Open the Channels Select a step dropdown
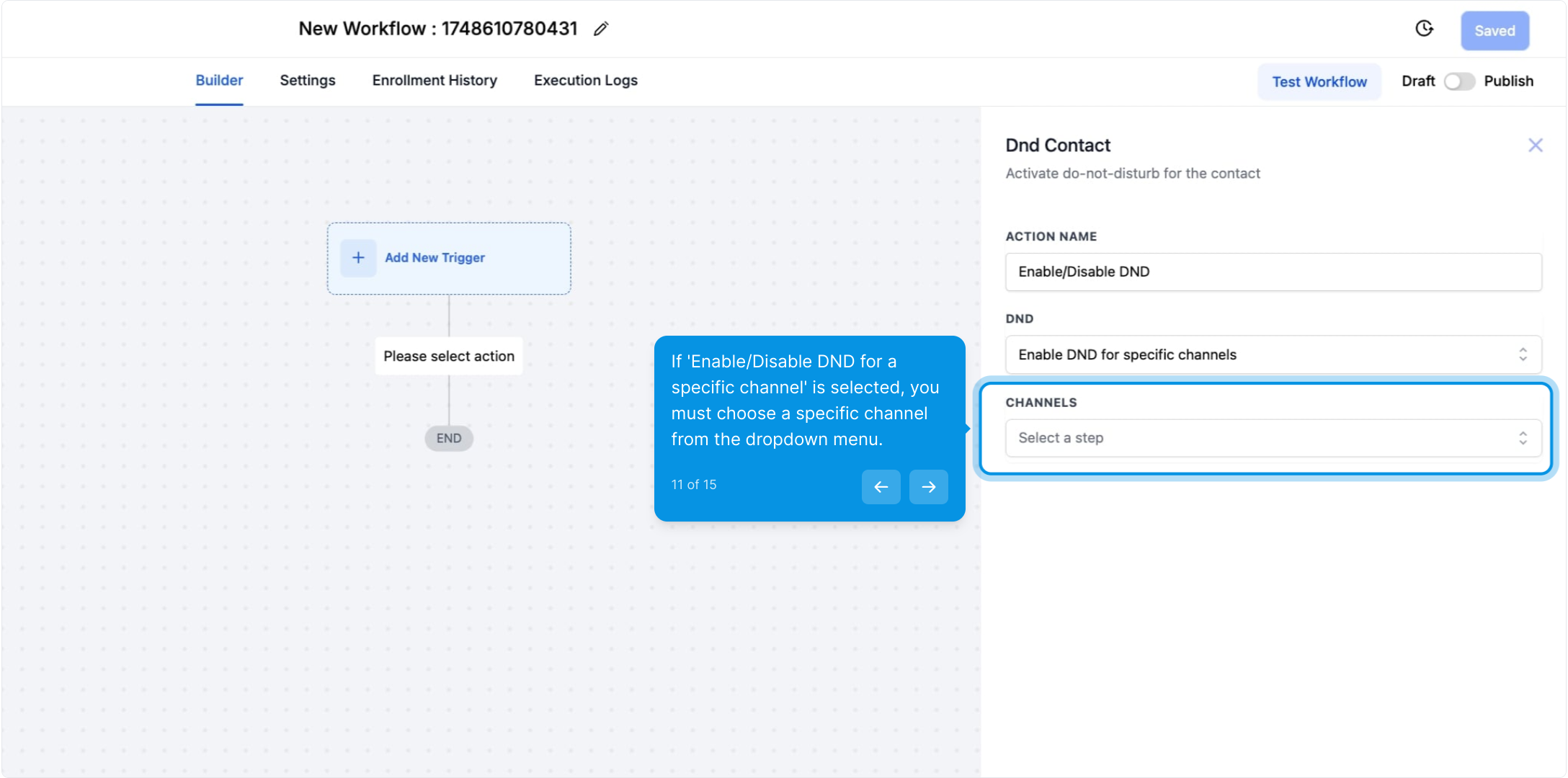This screenshot has height=778, width=1568. coord(1273,438)
